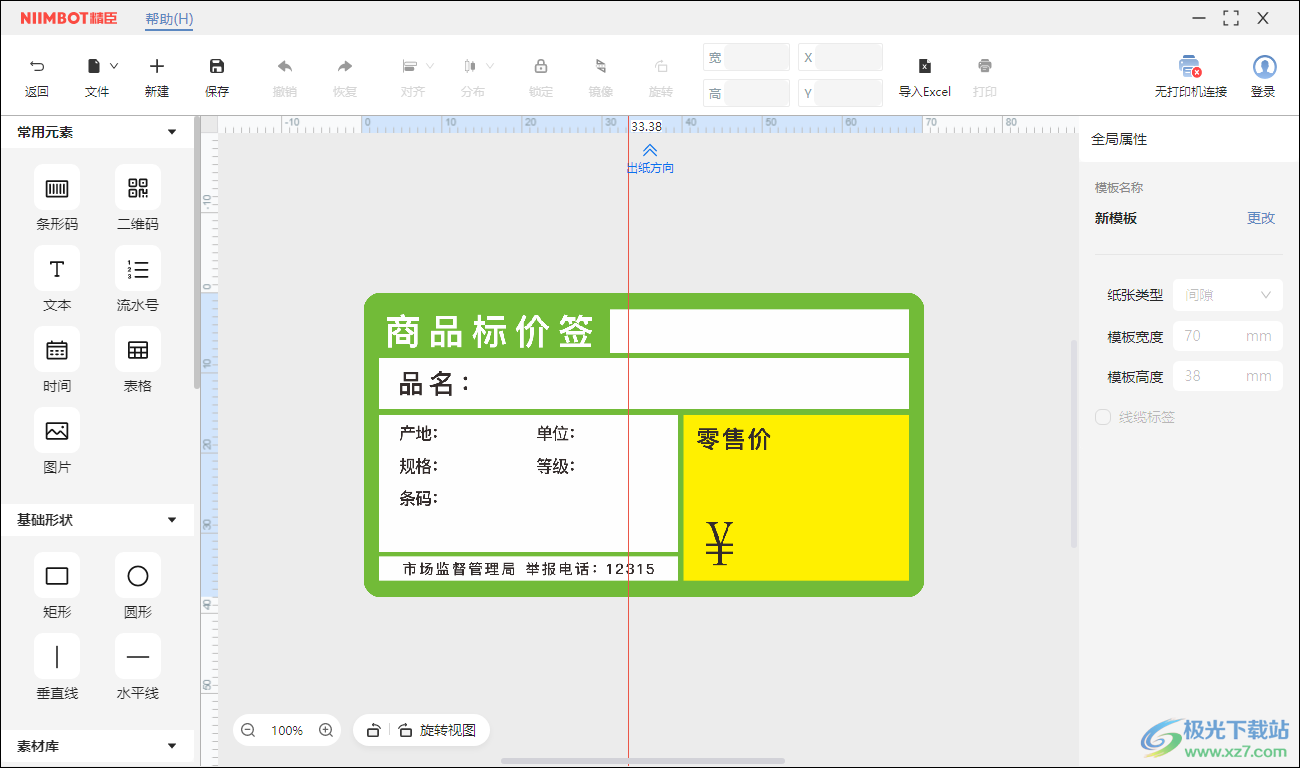
Task: Click the horizontal scrollbar below the canvas
Action: 643,761
